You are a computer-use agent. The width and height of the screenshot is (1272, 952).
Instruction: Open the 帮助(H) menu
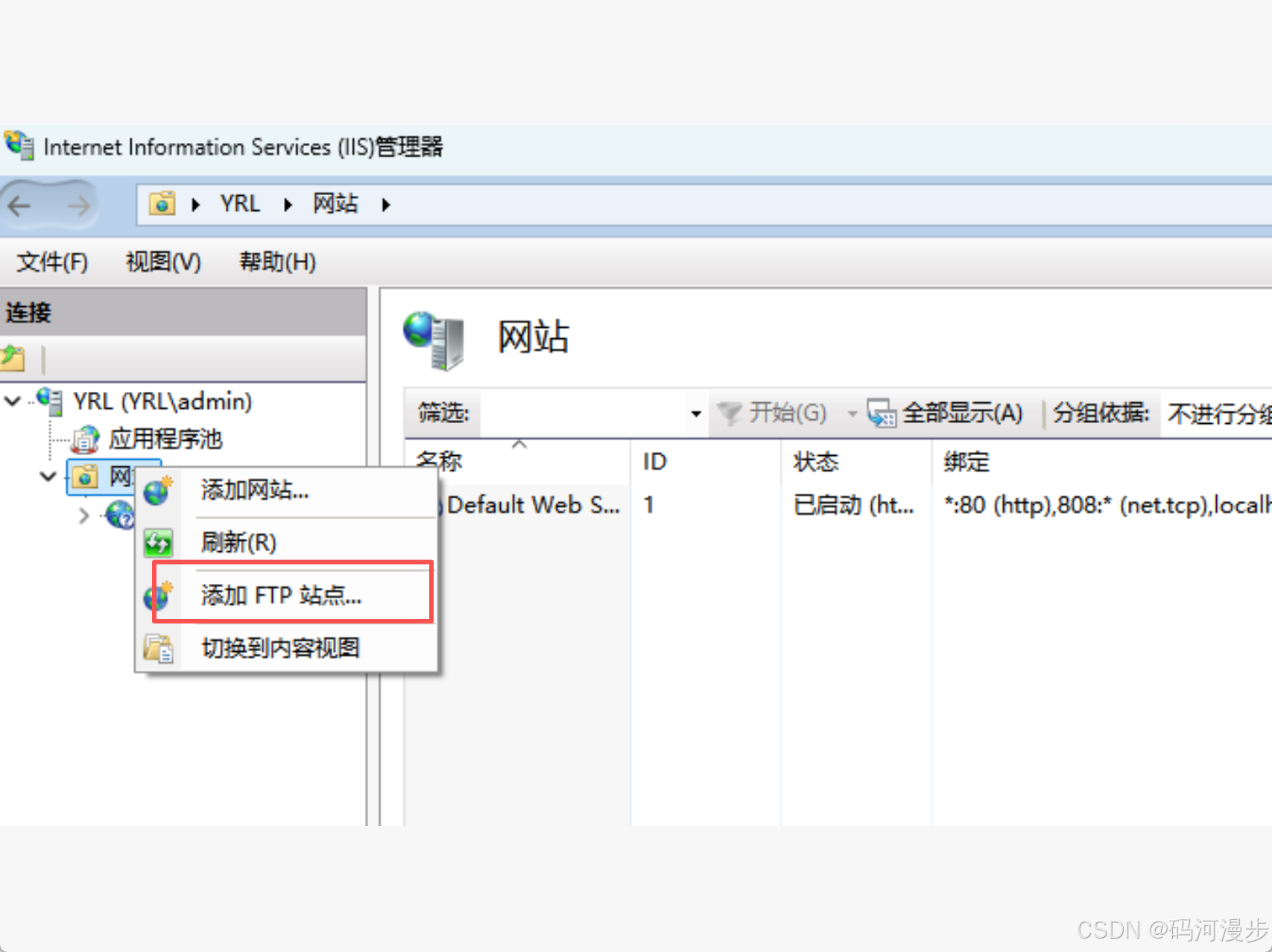(277, 261)
